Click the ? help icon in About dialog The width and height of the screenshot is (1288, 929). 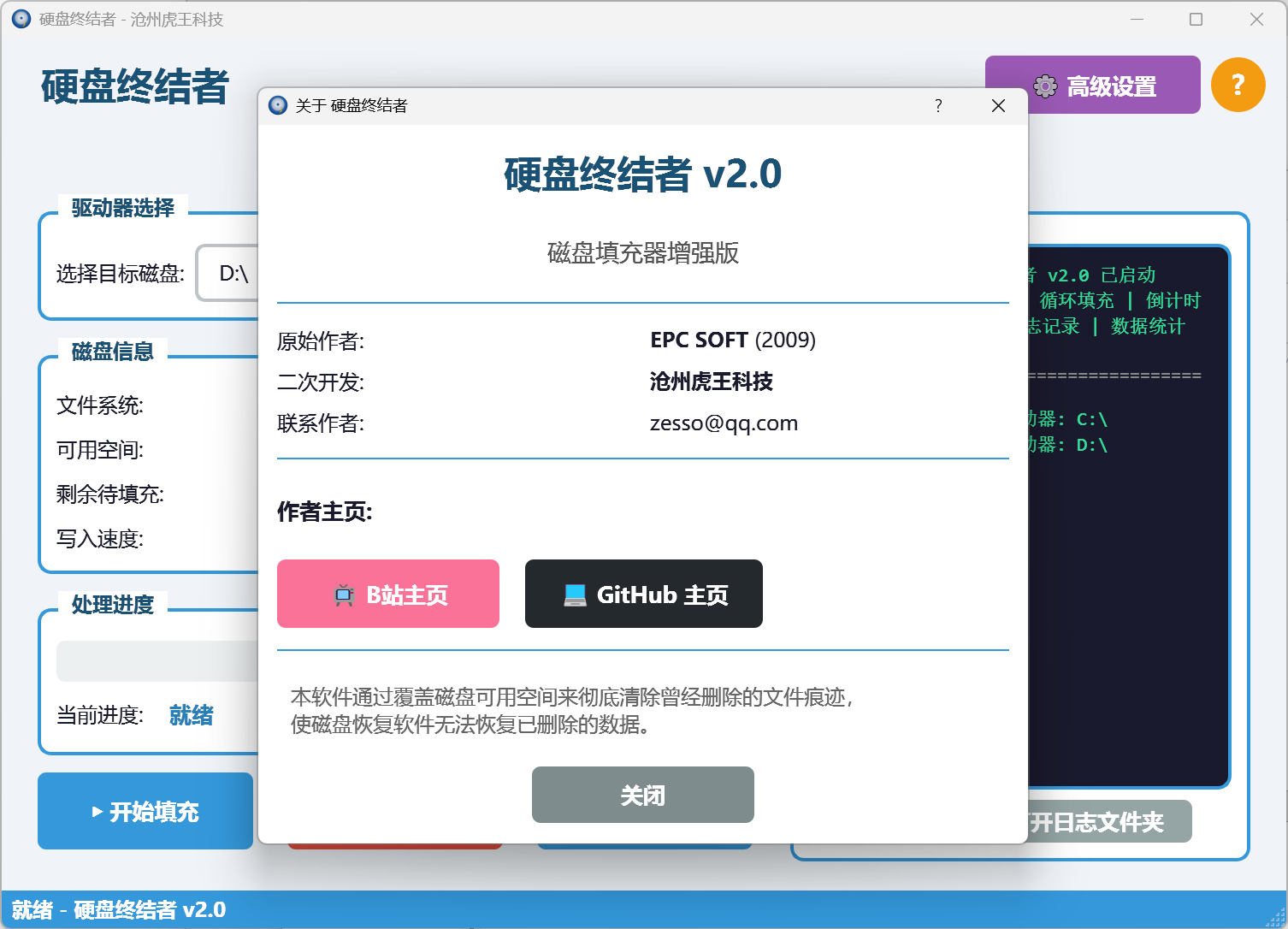pyautogui.click(x=937, y=105)
